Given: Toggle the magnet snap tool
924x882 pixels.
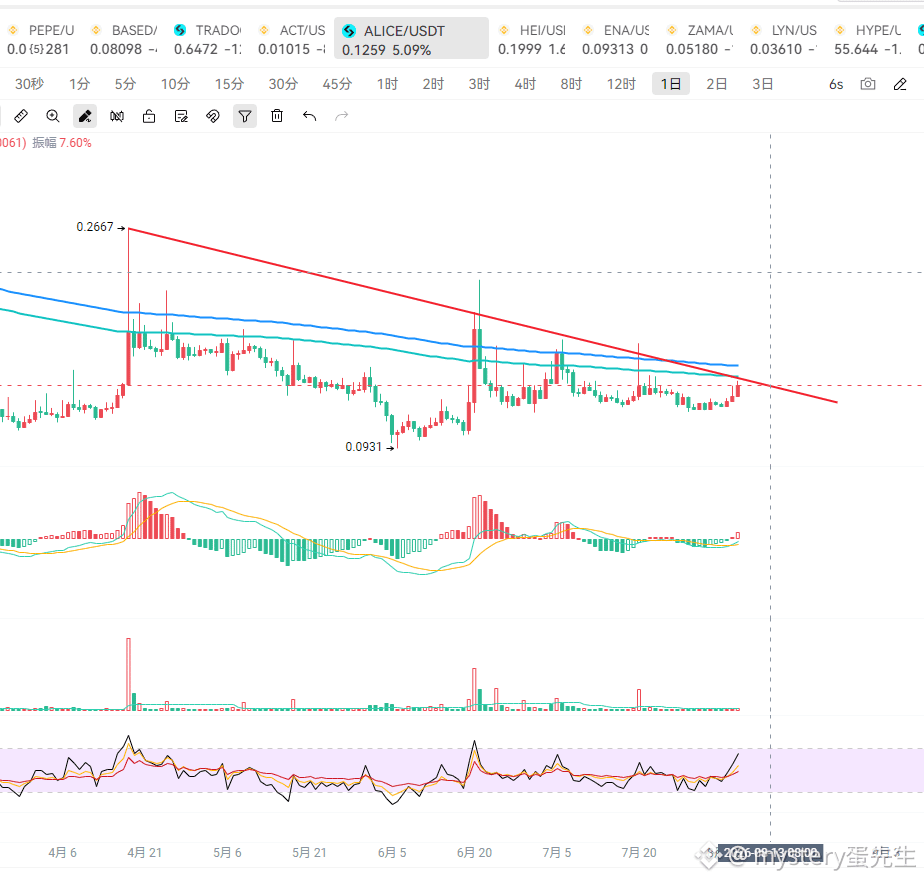Looking at the screenshot, I should (213, 116).
